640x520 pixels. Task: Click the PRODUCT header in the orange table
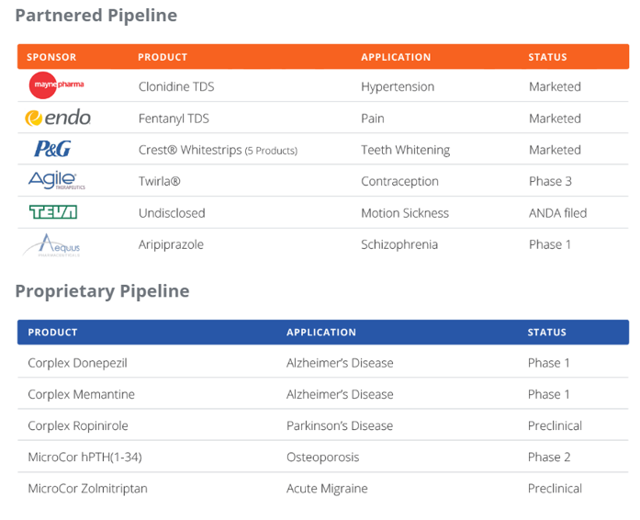(x=162, y=57)
